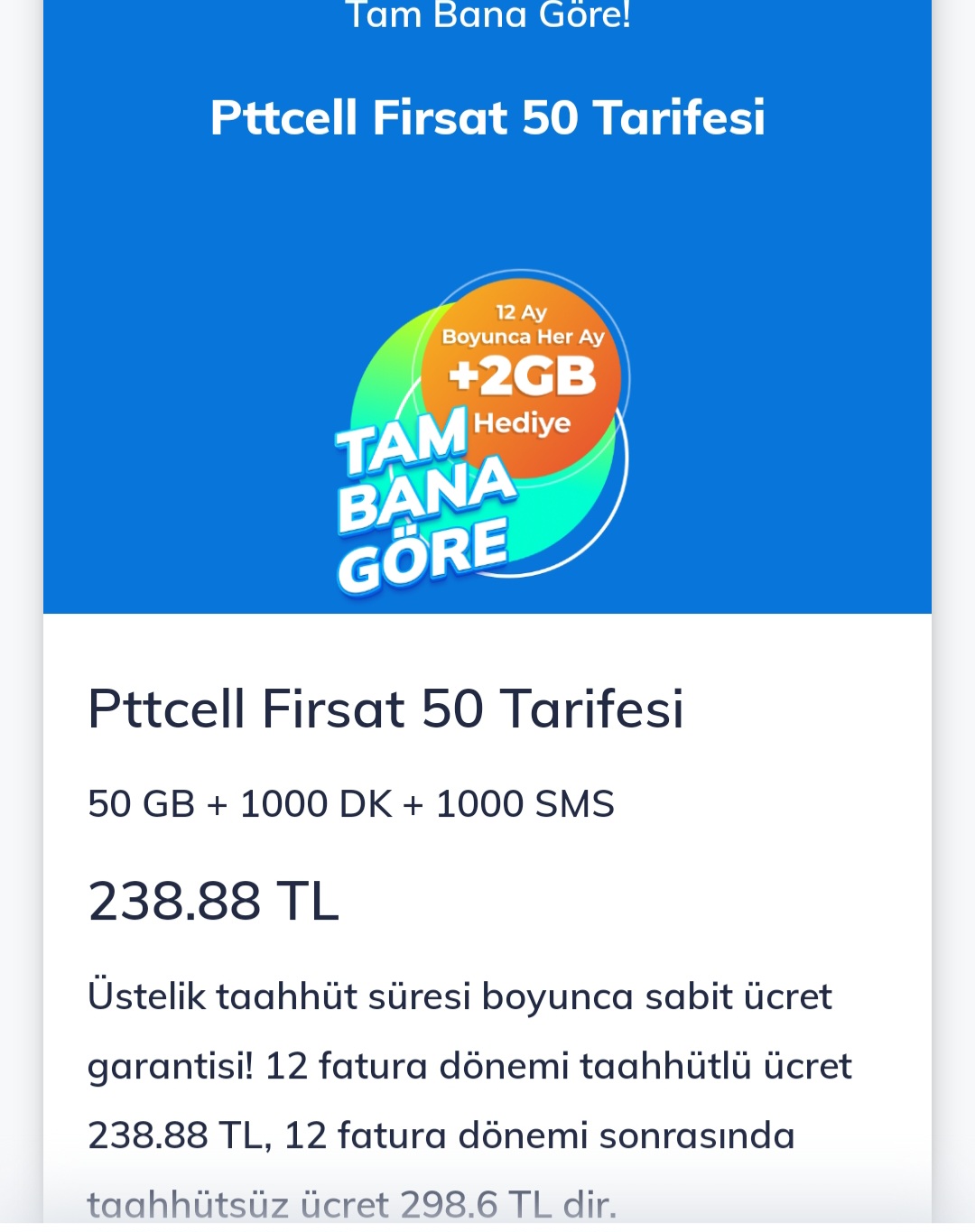Click the "1000 DK" portion of the package
This screenshot has width=975, height=1232.
[x=316, y=804]
